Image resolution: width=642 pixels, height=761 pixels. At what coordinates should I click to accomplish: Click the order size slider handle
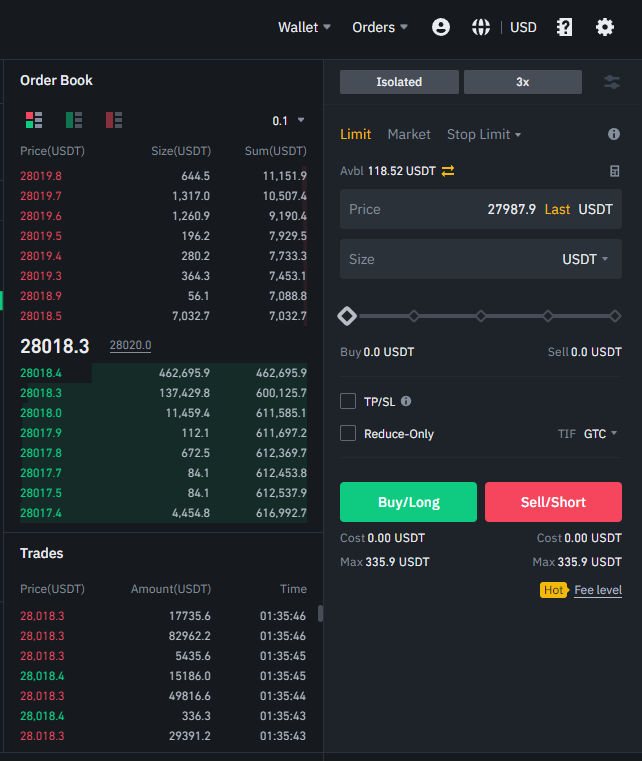[347, 316]
